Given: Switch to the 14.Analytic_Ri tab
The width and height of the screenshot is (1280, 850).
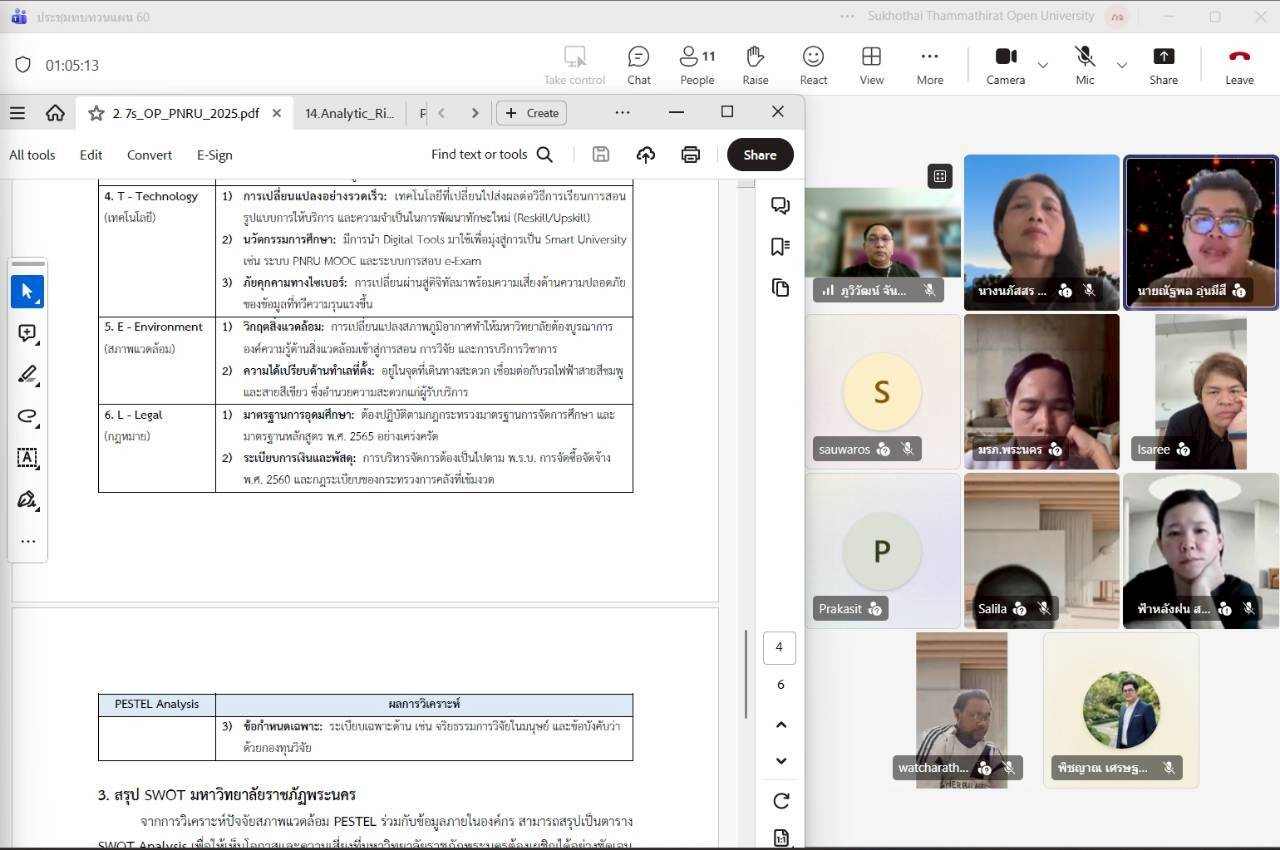Looking at the screenshot, I should click(x=349, y=113).
